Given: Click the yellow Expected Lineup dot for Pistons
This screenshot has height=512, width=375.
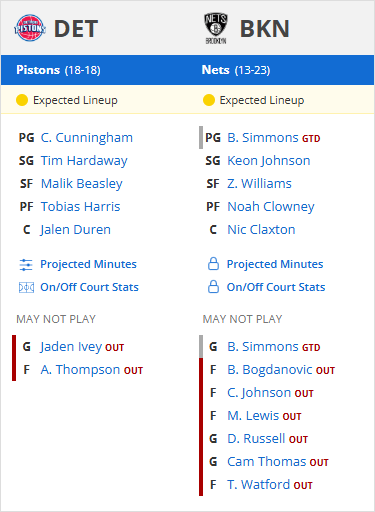Looking at the screenshot, I should [x=22, y=100].
